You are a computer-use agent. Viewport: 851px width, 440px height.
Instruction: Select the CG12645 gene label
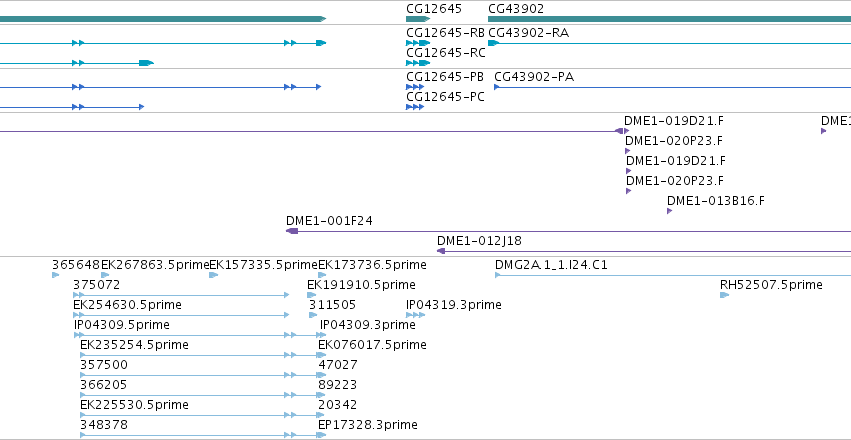pos(434,9)
